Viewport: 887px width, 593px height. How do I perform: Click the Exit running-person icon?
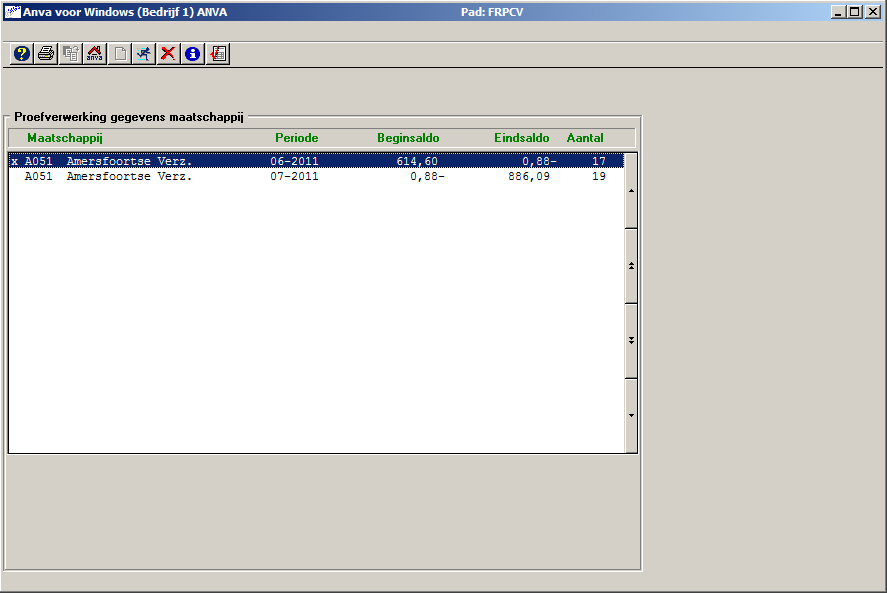(142, 53)
